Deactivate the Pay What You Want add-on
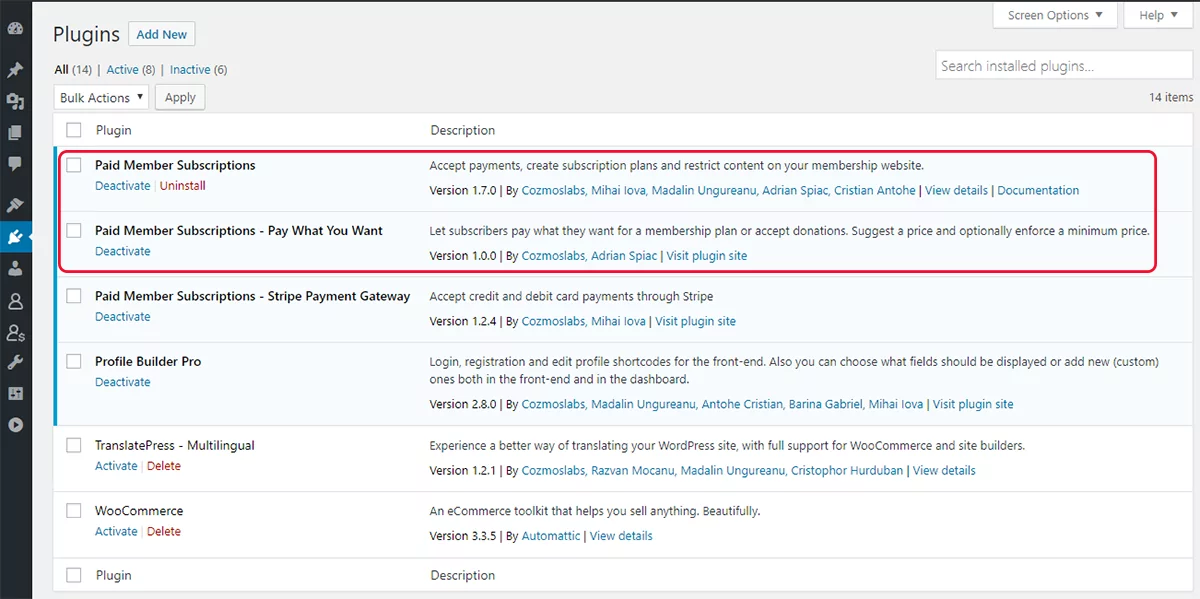 123,251
